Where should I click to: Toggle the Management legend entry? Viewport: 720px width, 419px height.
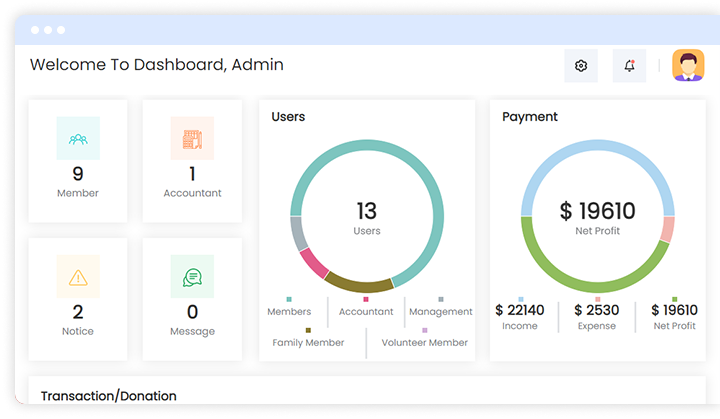[x=440, y=311]
